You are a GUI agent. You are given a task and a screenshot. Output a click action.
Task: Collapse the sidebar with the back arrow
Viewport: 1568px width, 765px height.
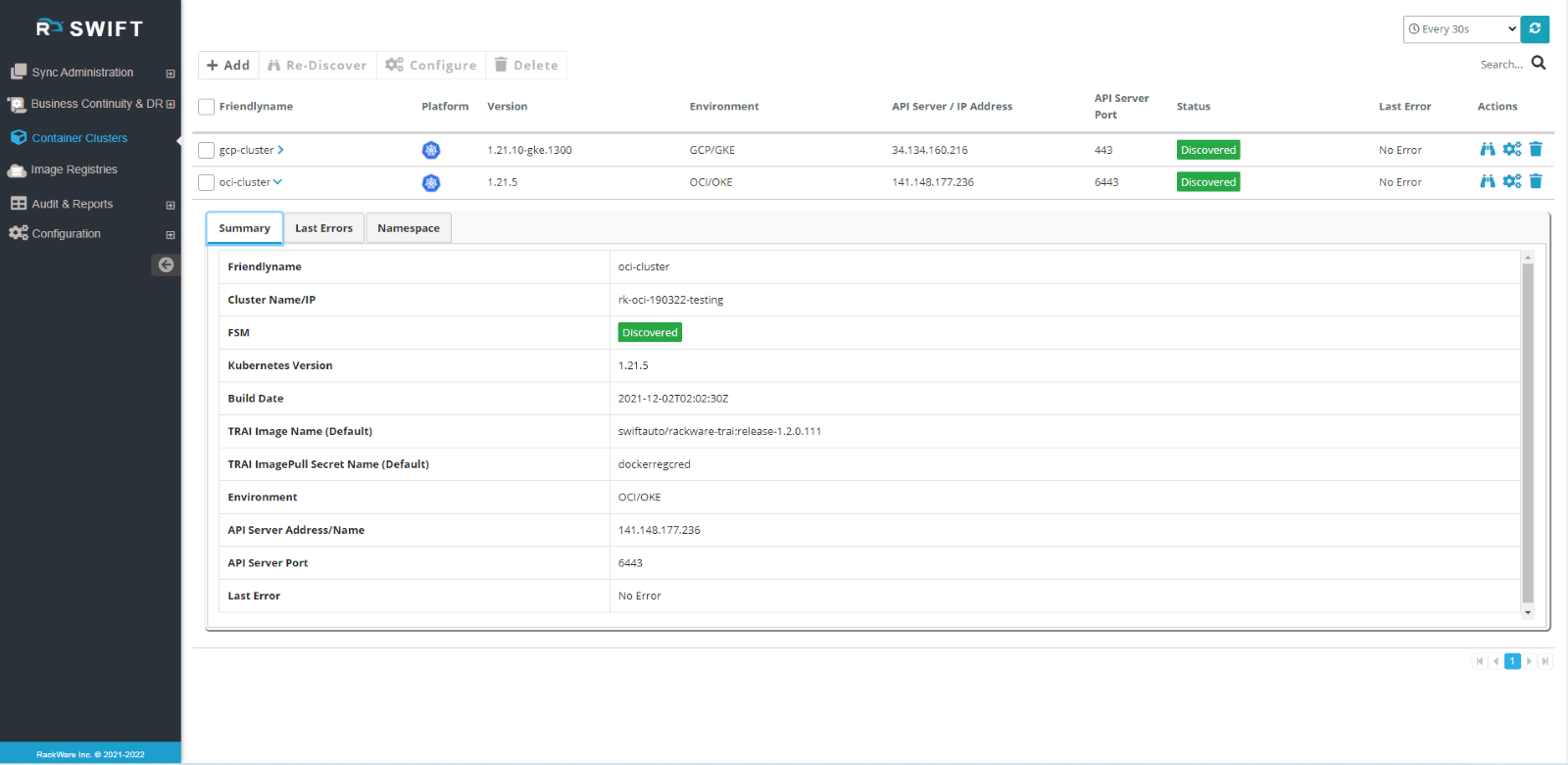tap(166, 264)
